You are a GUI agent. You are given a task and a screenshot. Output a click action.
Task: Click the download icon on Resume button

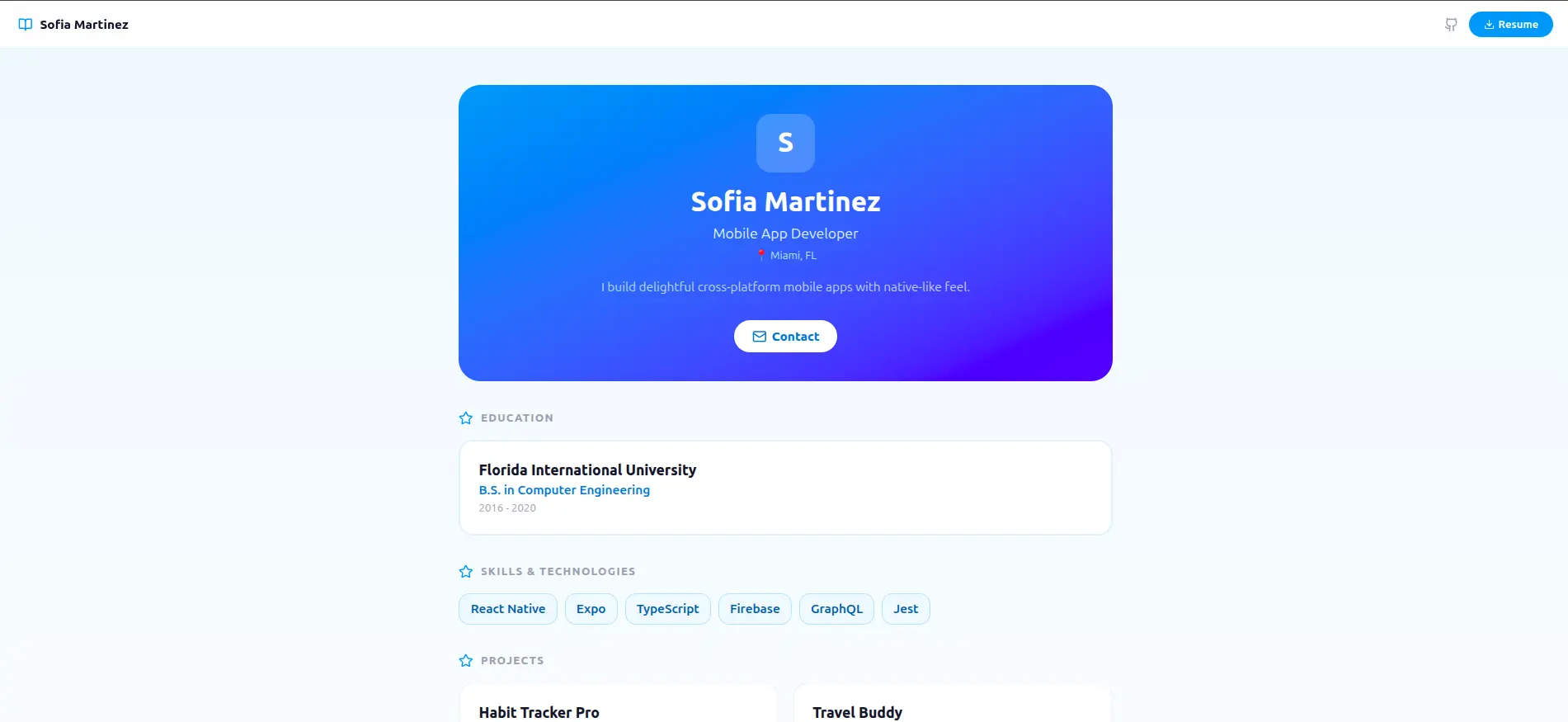[x=1489, y=25]
